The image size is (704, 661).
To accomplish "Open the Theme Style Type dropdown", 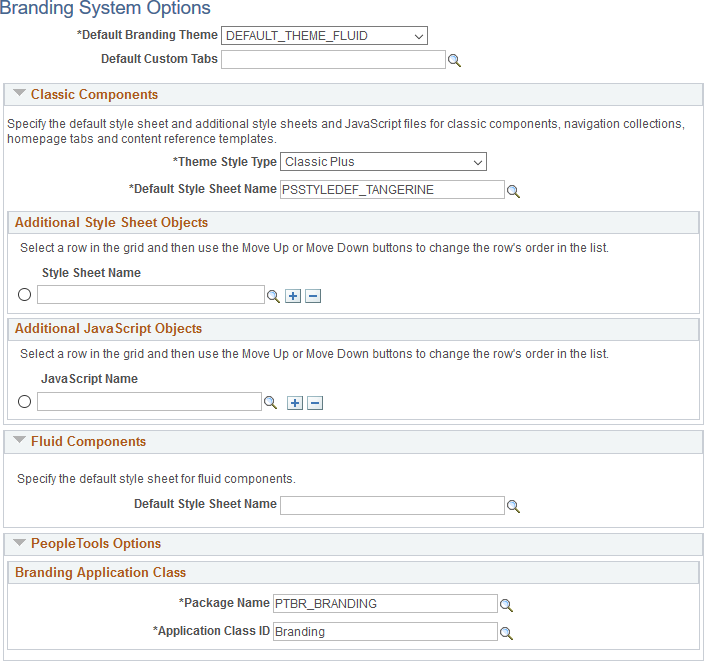I will 383,162.
